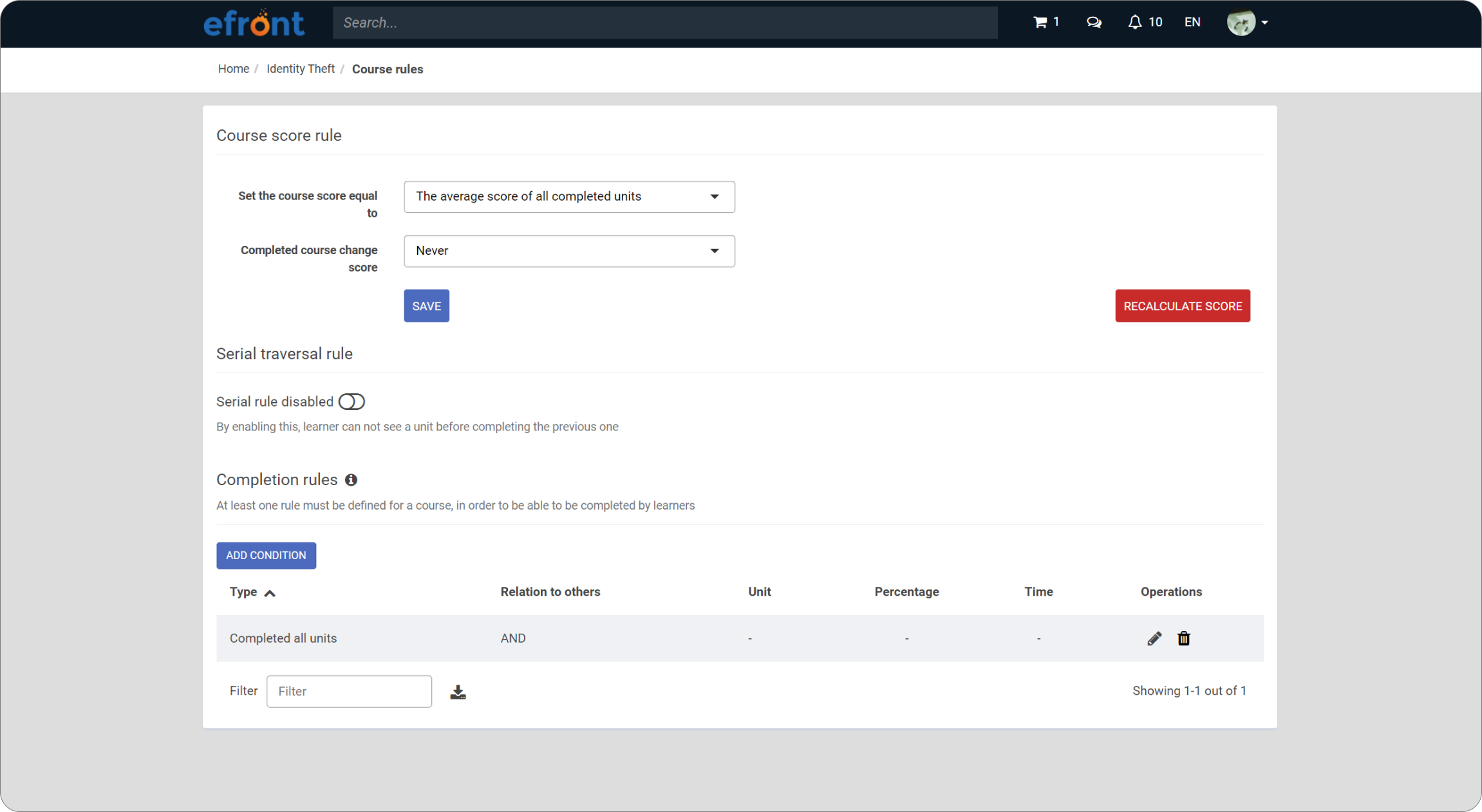Delete the Completed all units rule

pos(1183,638)
